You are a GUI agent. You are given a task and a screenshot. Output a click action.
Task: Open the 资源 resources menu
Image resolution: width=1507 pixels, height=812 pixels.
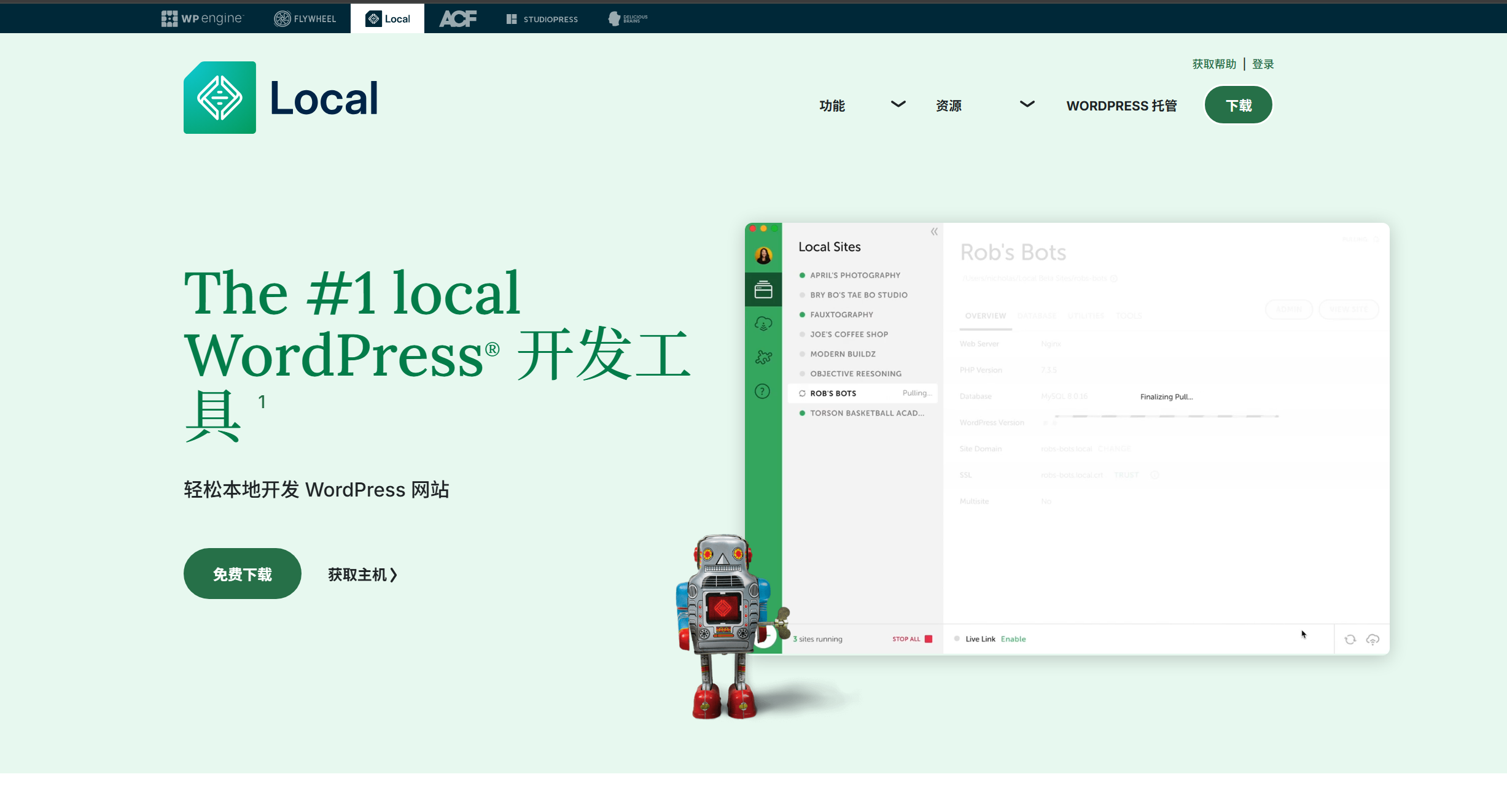pyautogui.click(x=949, y=106)
